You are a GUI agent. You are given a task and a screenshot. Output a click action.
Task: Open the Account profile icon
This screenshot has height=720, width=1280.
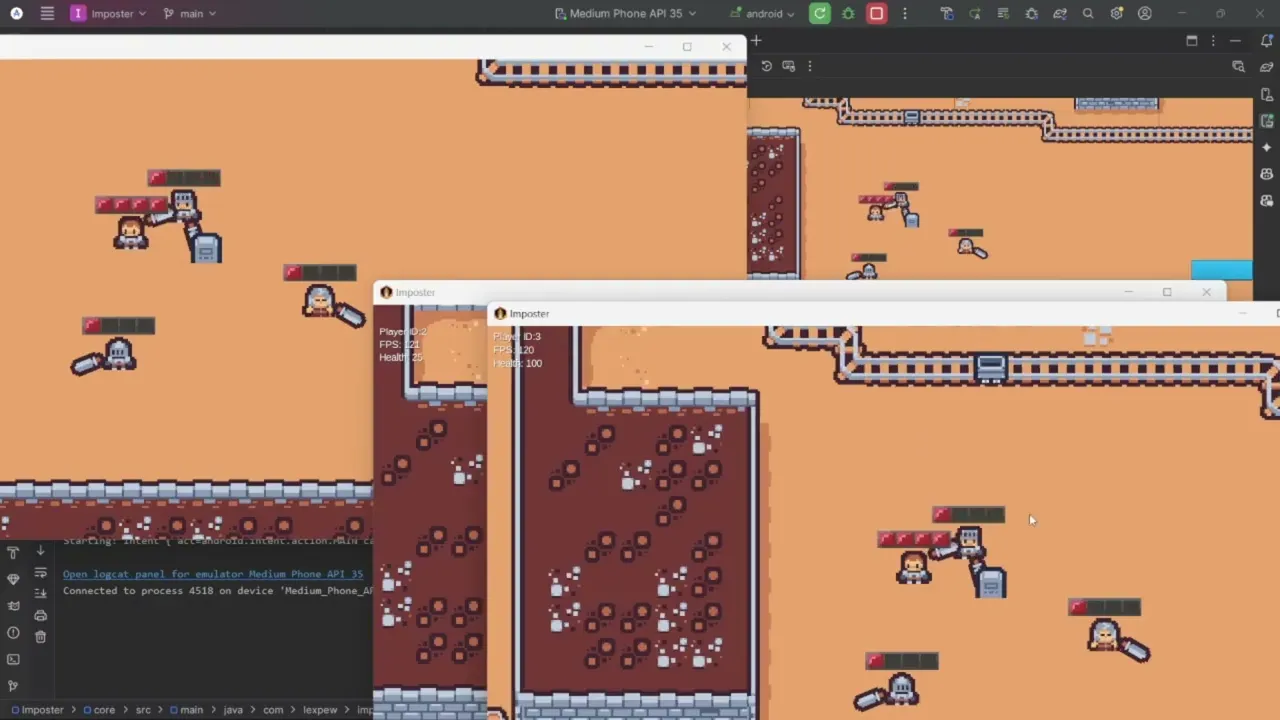click(1145, 14)
